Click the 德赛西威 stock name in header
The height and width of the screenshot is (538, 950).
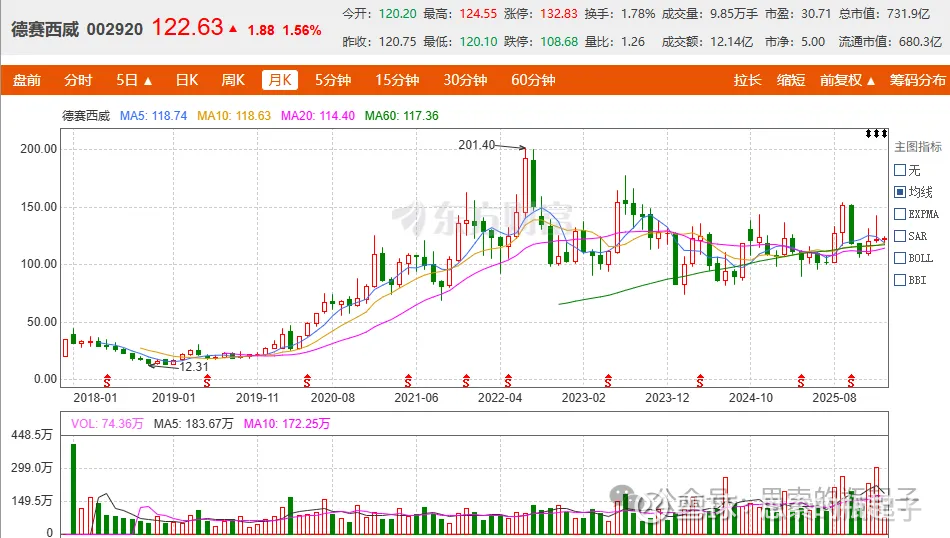[x=45, y=29]
